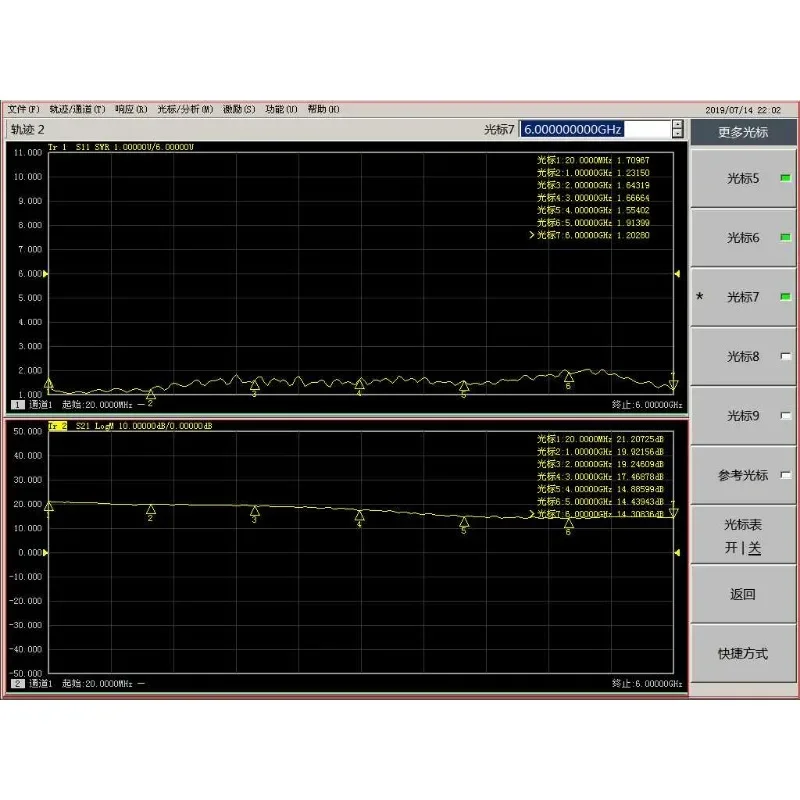
Task: Click the 11.000 top scale value on S11 axis
Action: click(x=28, y=153)
